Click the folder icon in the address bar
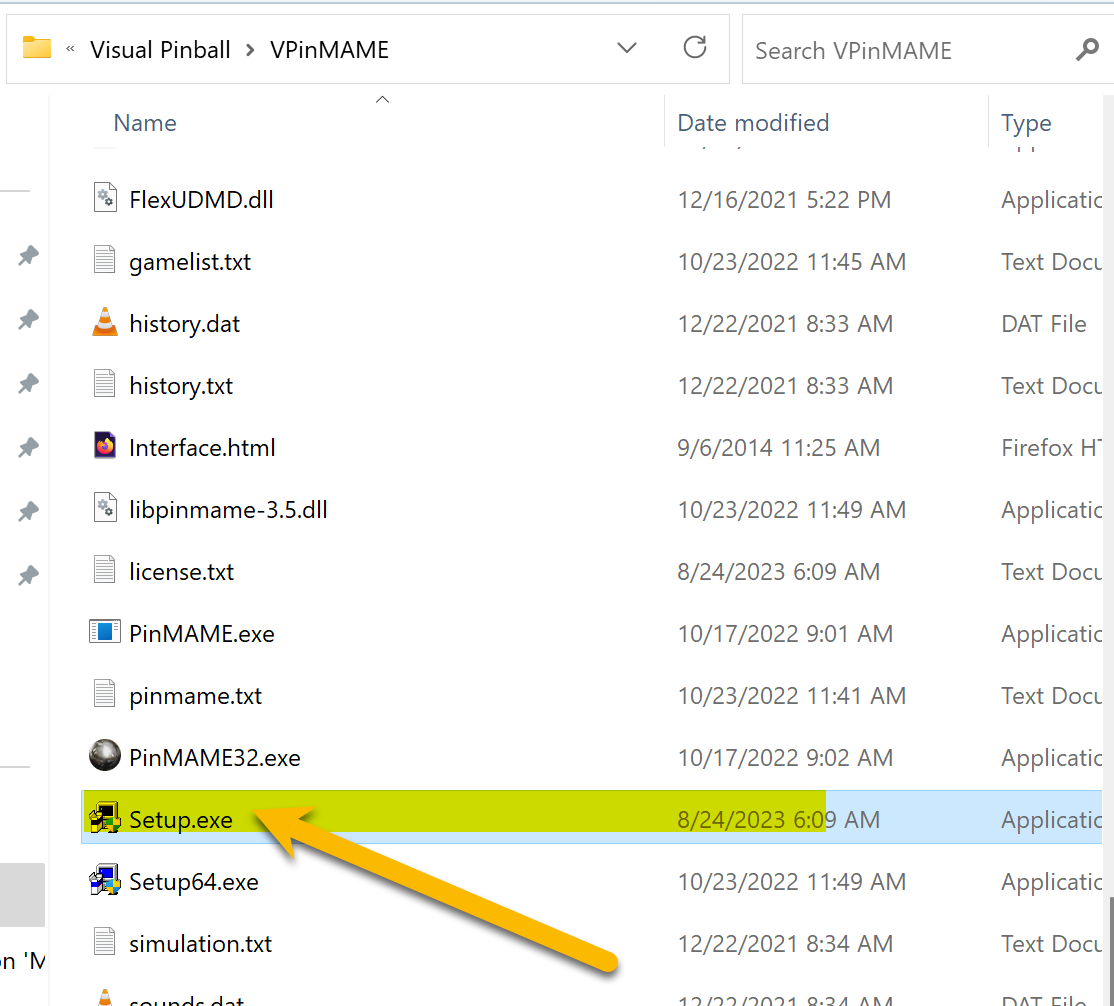This screenshot has height=1006, width=1114. tap(37, 47)
